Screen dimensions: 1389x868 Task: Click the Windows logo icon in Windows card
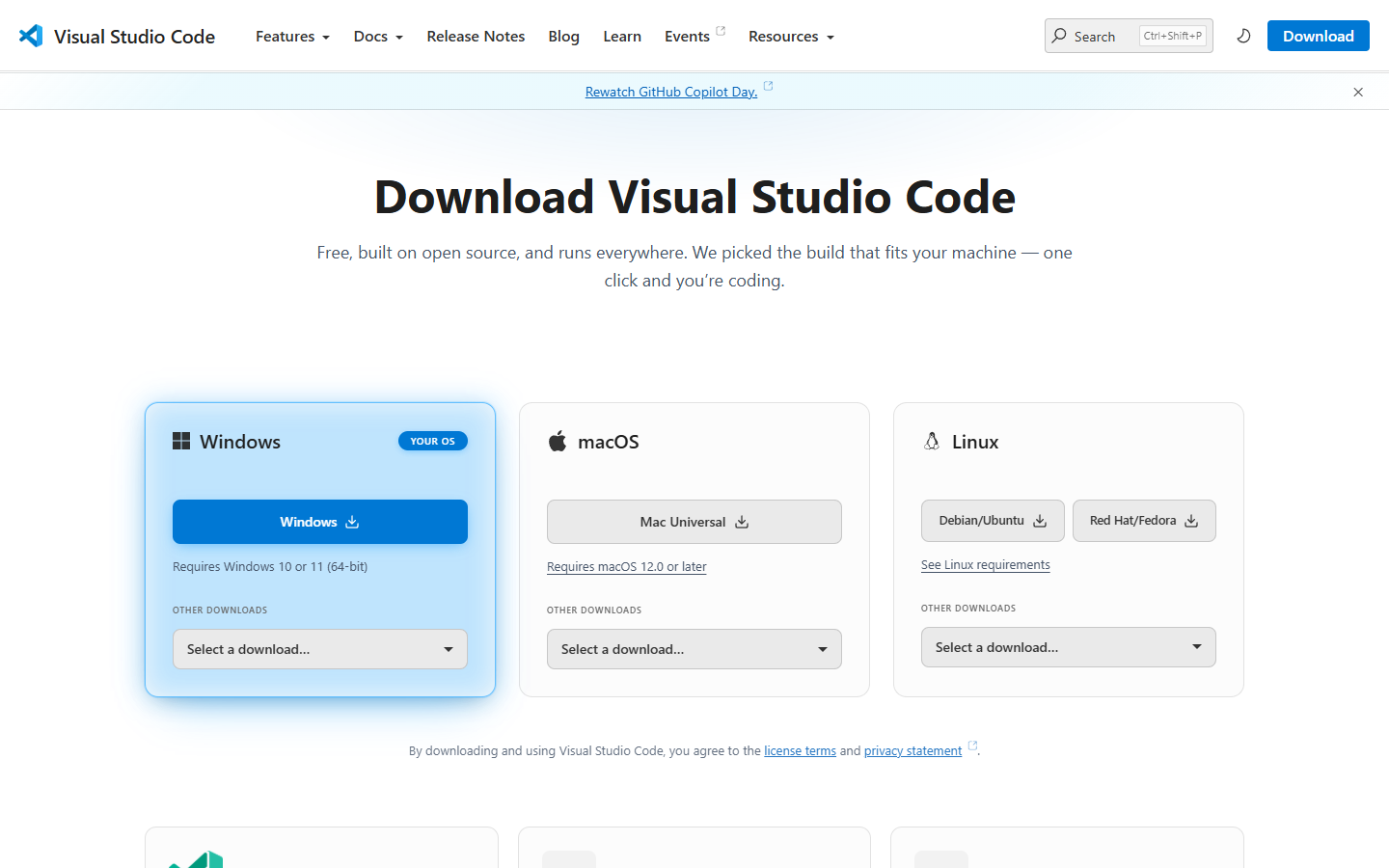pos(181,441)
